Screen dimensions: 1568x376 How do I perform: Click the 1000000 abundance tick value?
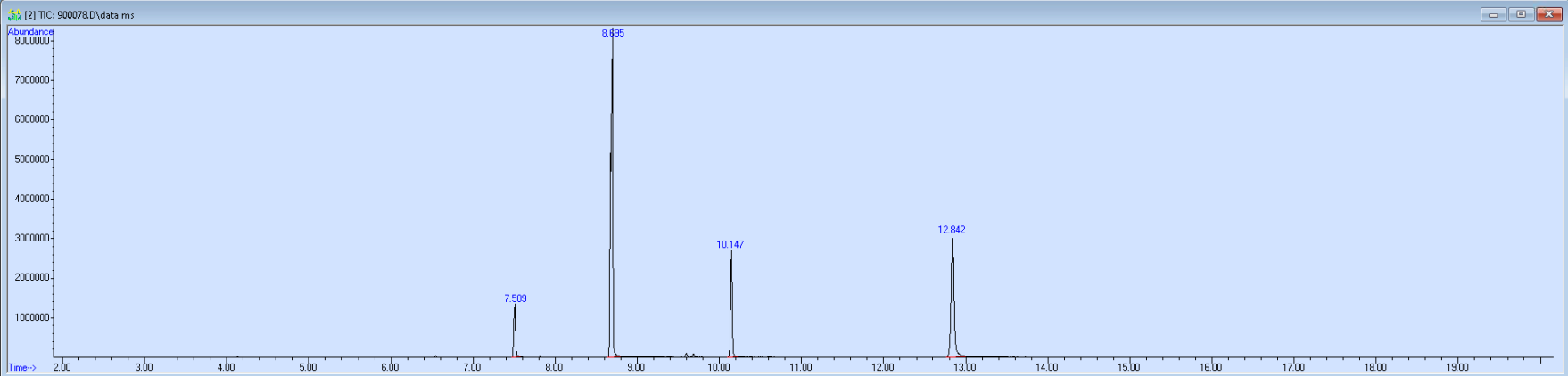[32, 317]
